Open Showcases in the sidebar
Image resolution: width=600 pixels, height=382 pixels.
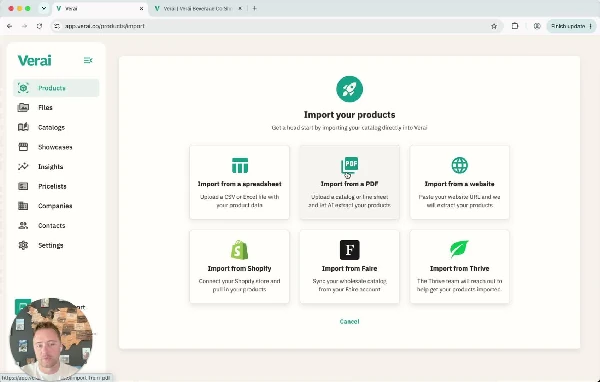[56, 147]
